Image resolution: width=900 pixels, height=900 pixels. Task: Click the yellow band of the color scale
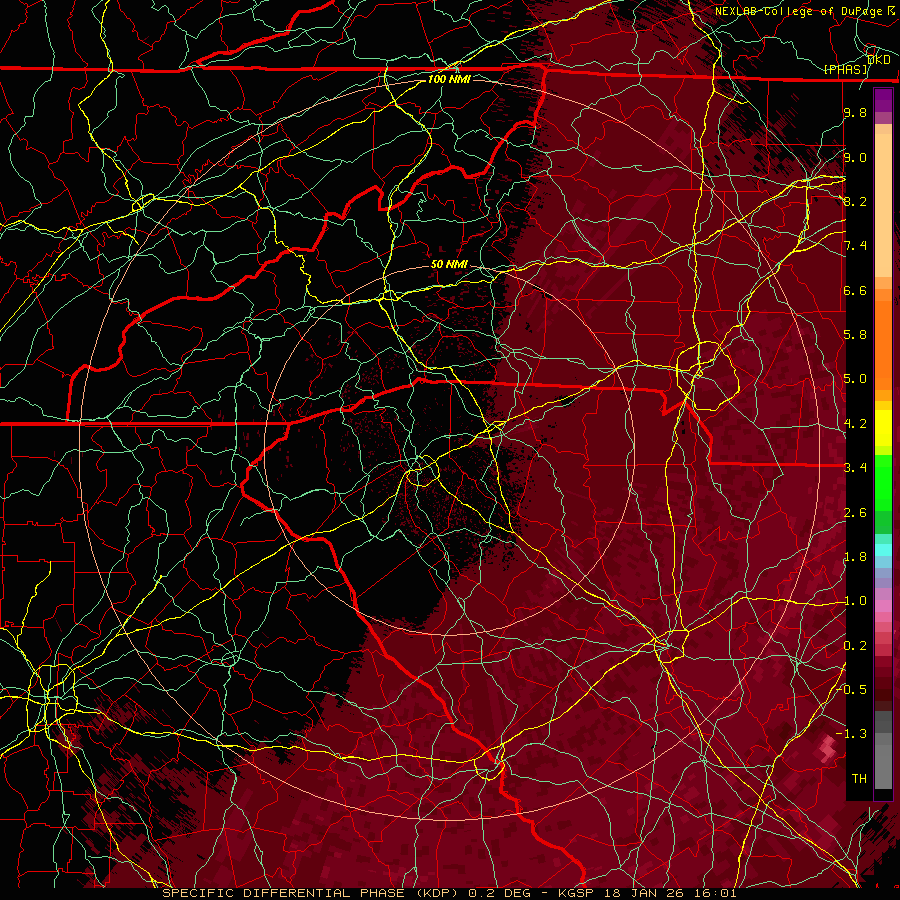click(883, 428)
